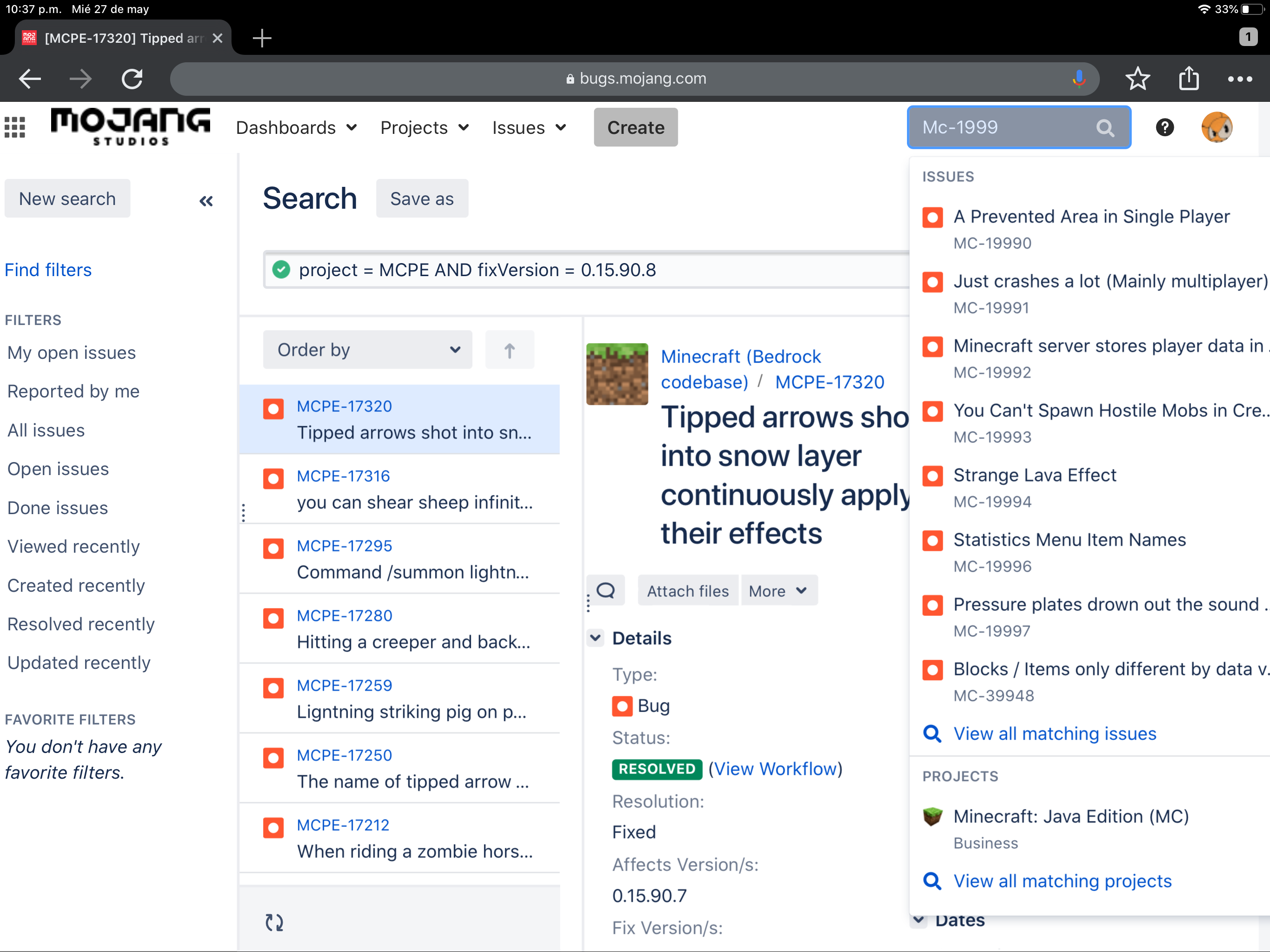Click the browser reload icon
Viewport: 1270px width, 952px height.
(132, 79)
